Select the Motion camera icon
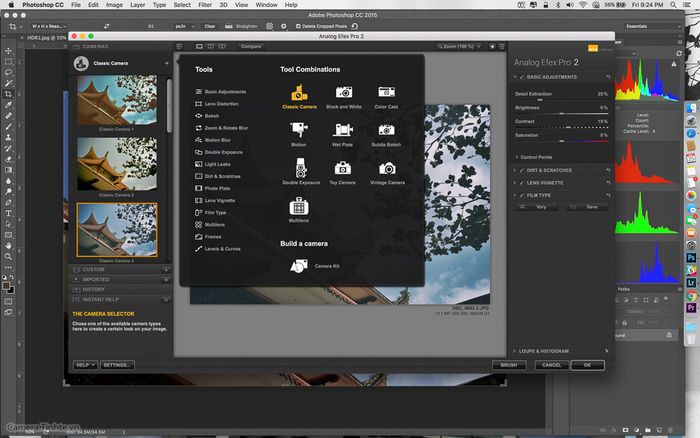The height and width of the screenshot is (438, 700). point(299,130)
